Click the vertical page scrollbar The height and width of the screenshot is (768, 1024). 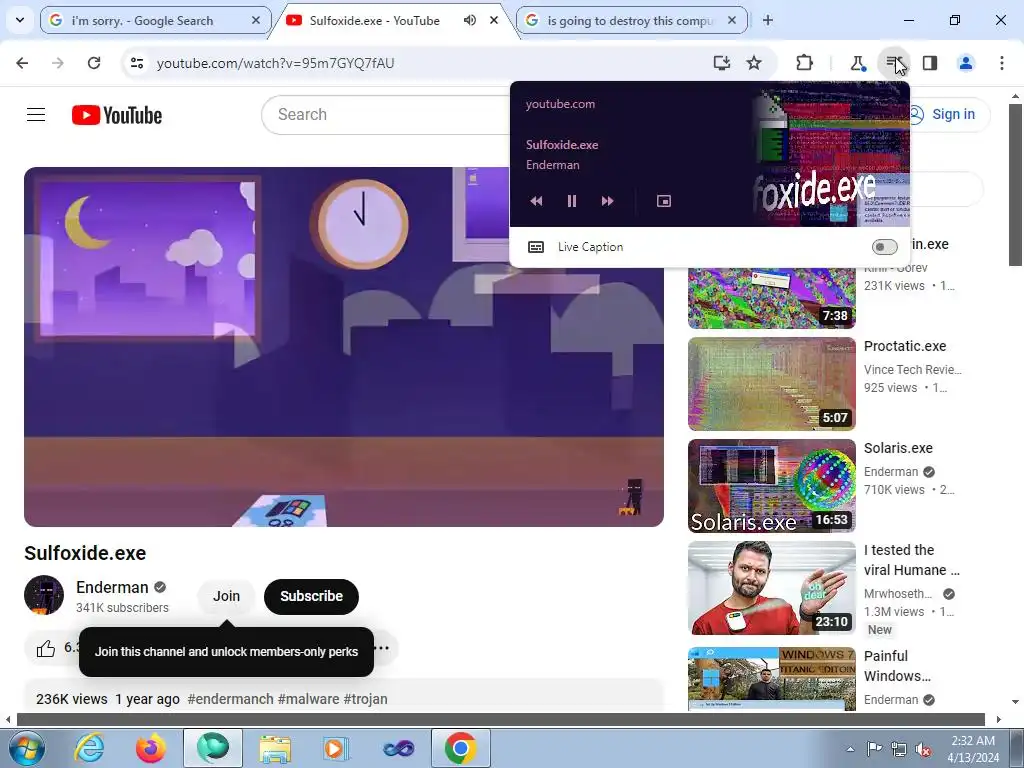tap(1015, 184)
